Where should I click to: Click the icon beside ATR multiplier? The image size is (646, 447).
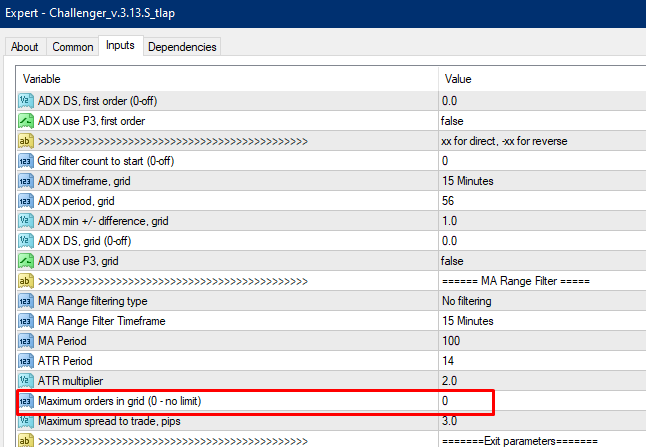click(26, 381)
